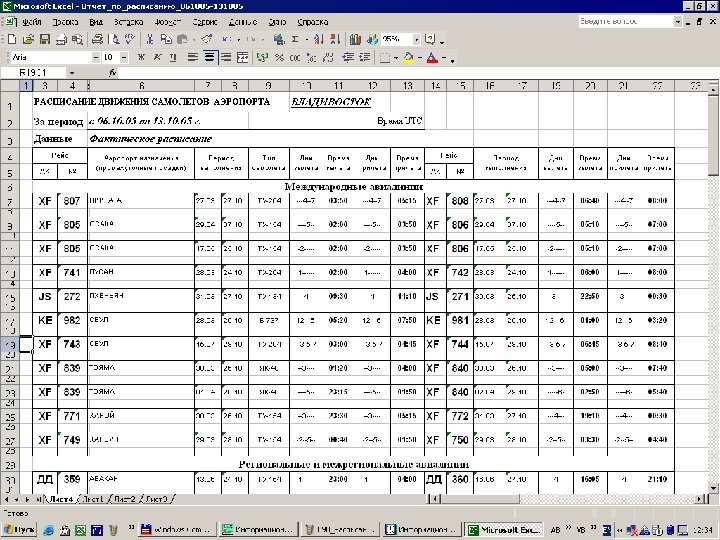
Task: Open Excel Help icon on toolbar
Action: [430, 40]
